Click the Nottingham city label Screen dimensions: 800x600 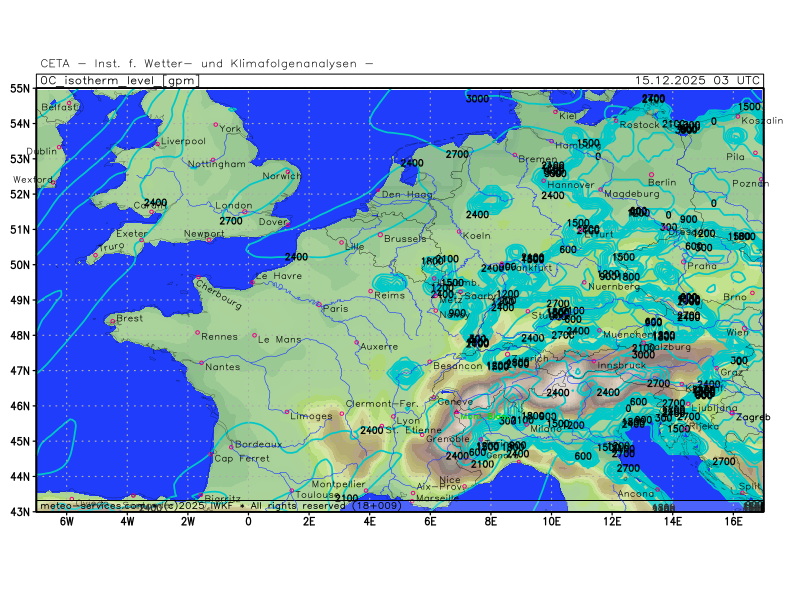point(216,163)
